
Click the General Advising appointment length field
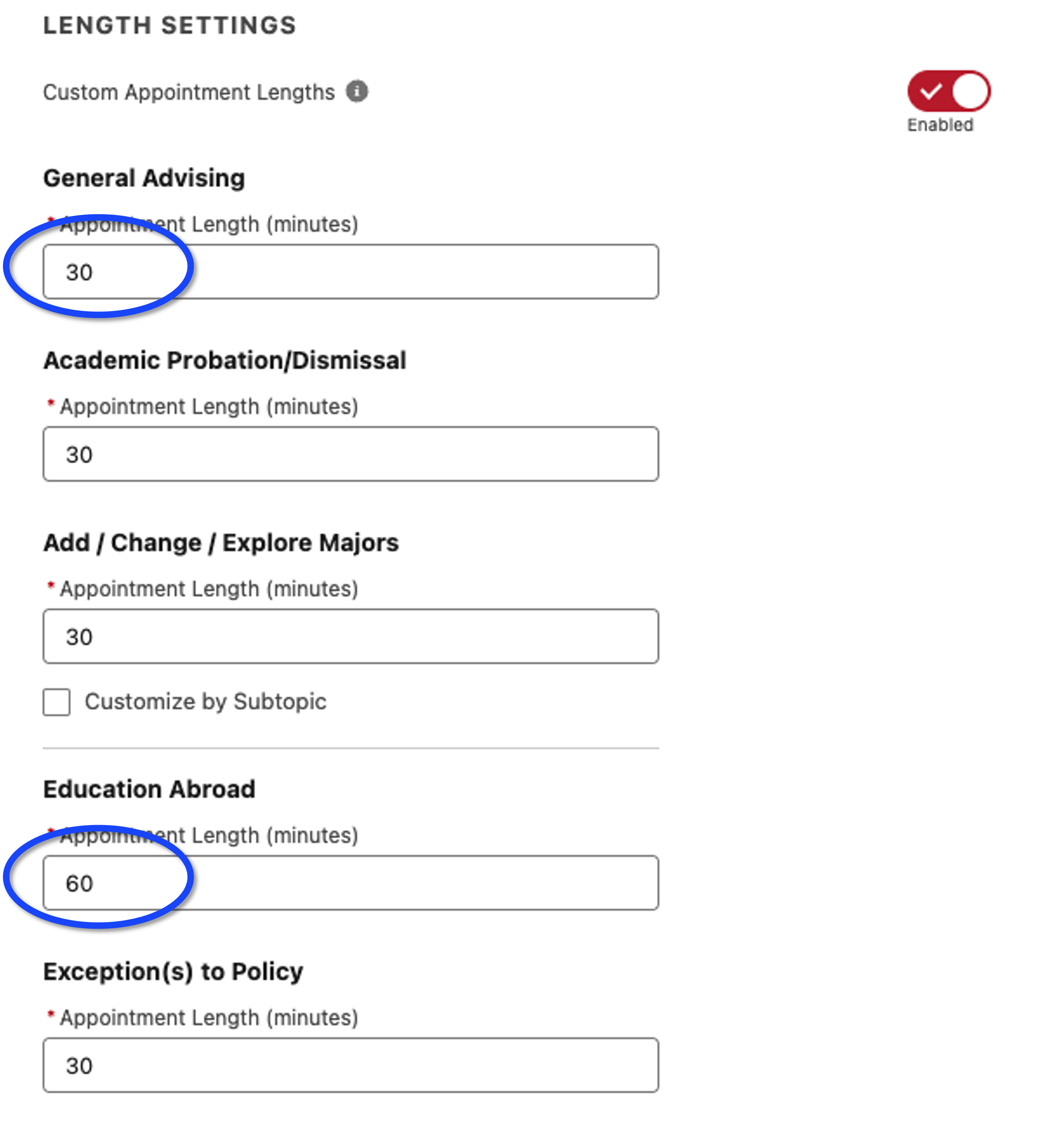pos(350,272)
